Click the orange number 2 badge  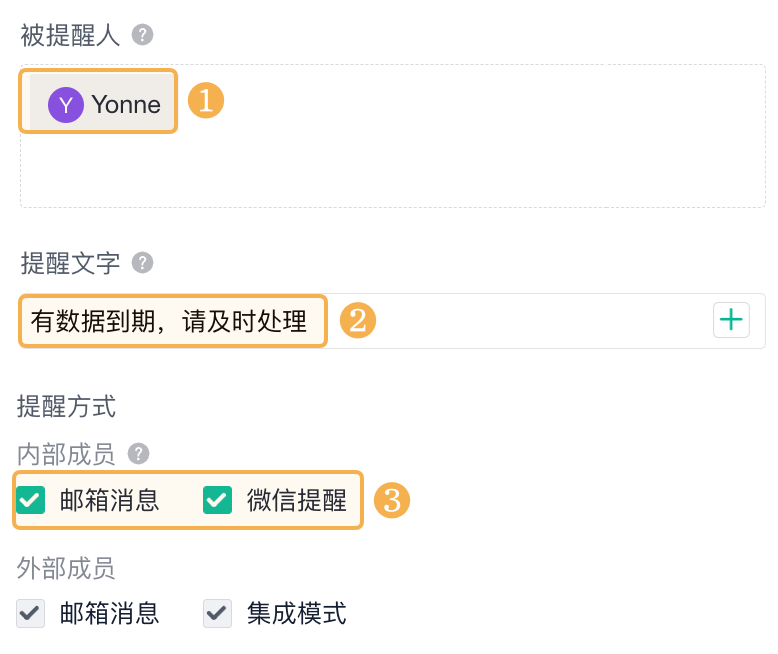coord(358,320)
